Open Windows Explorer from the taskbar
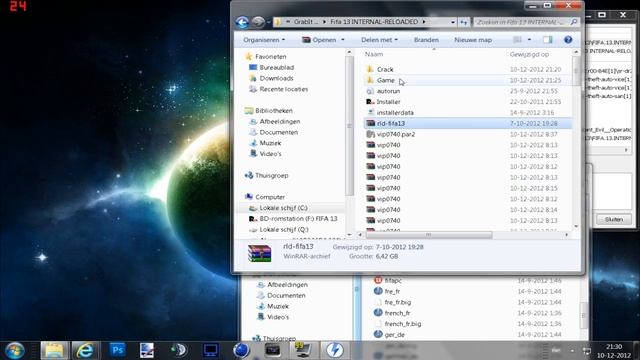 [54, 351]
